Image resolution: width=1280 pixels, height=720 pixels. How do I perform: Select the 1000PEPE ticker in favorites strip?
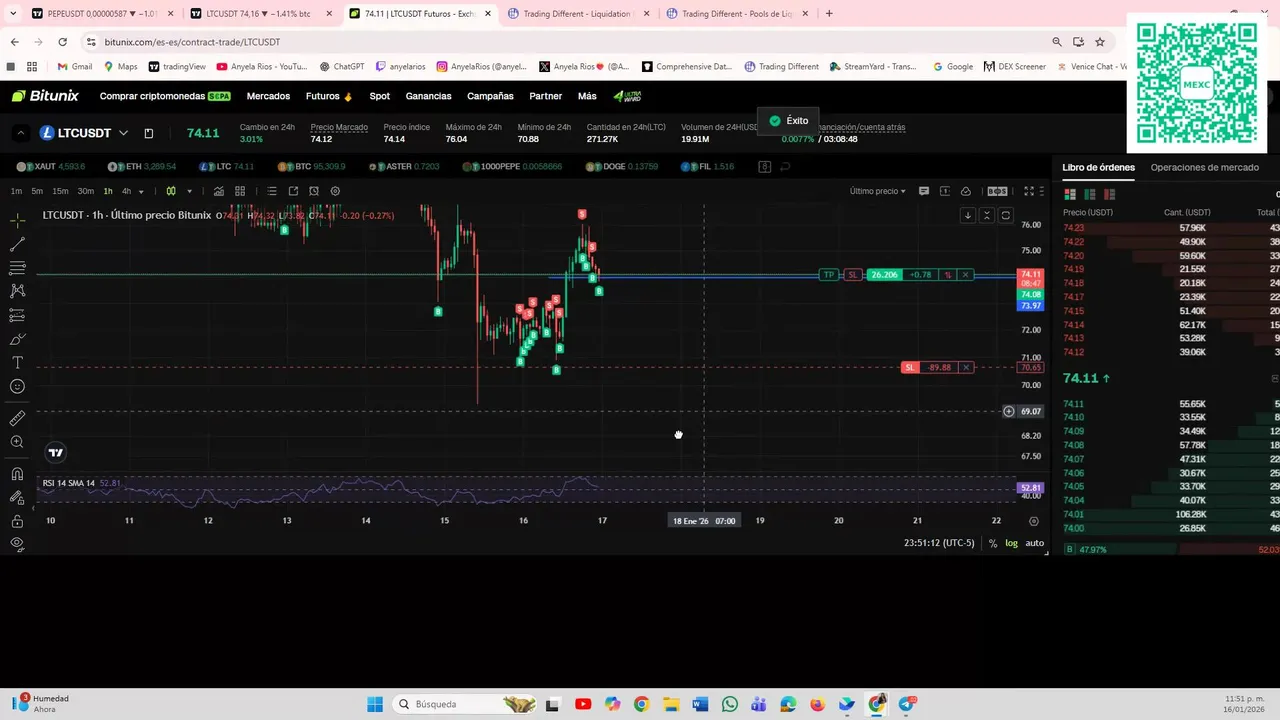tap(514, 166)
